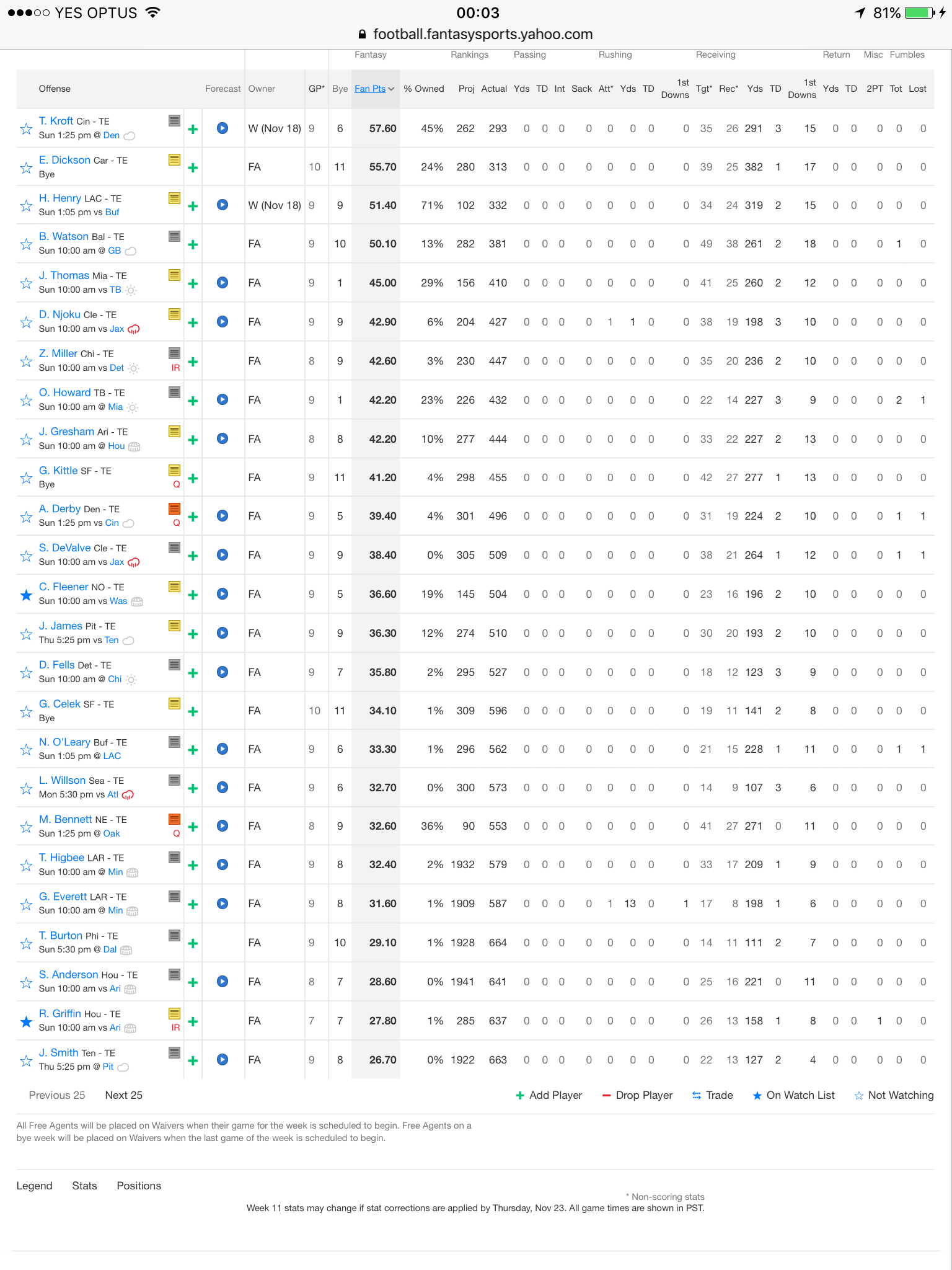
Task: Open the Positions tab
Action: click(139, 1186)
